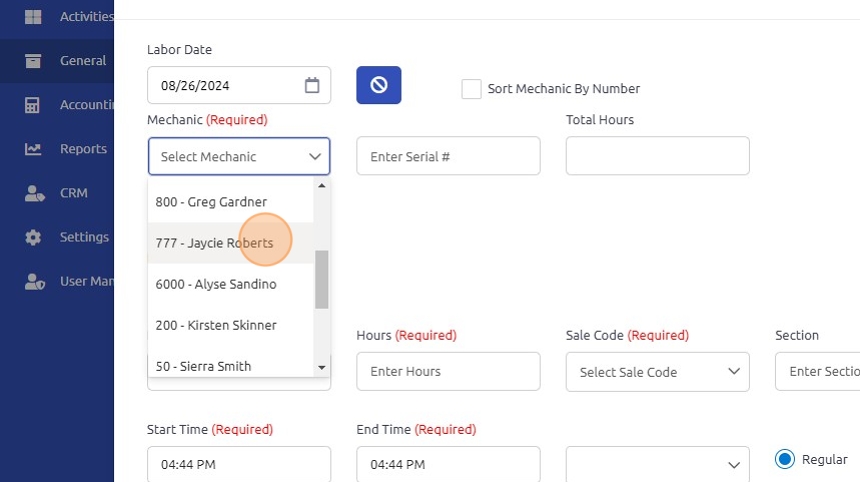Collapse the Select Mechanic dropdown

315,157
